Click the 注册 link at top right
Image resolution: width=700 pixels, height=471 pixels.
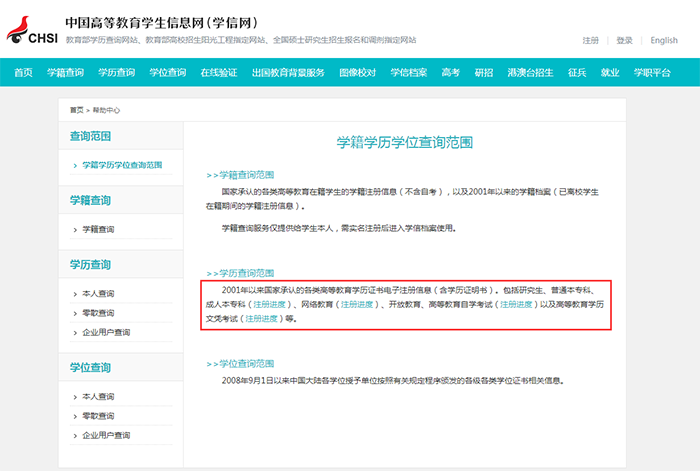click(591, 41)
